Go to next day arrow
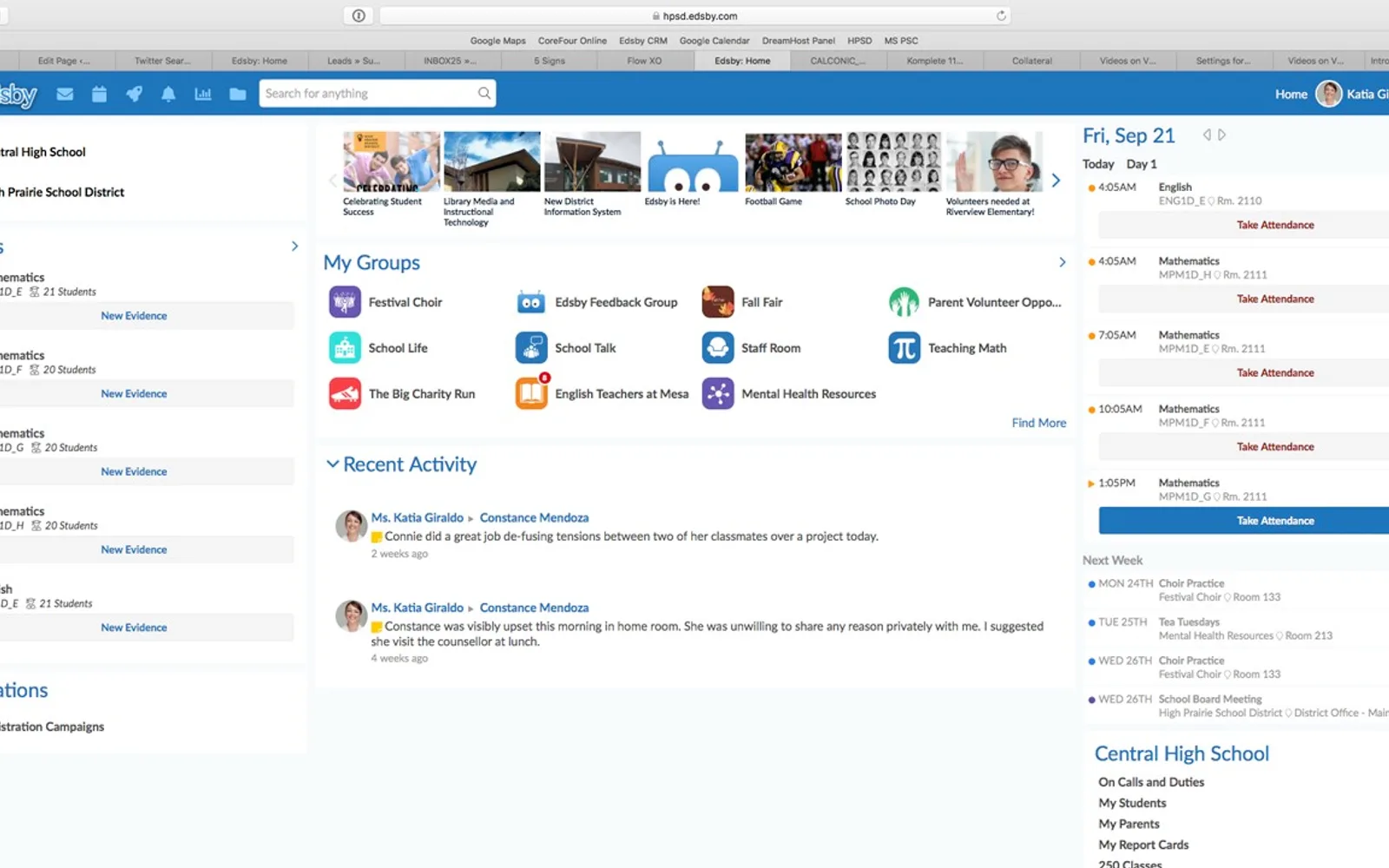 click(x=1222, y=135)
